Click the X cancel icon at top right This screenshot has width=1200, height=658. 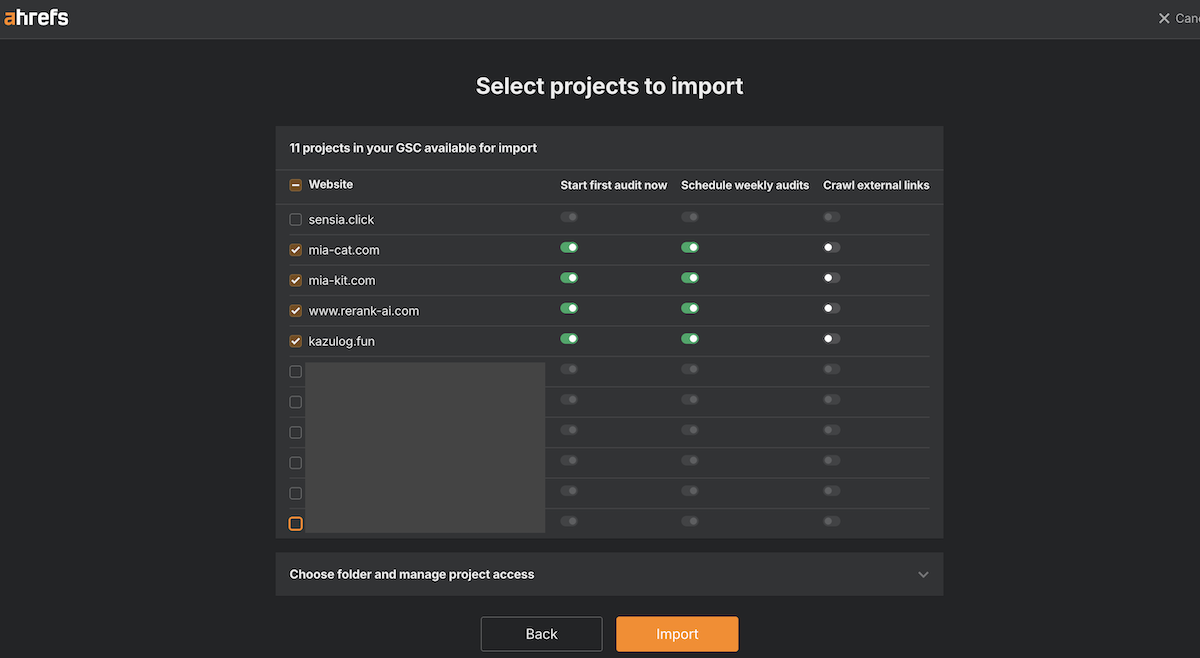[x=1163, y=17]
